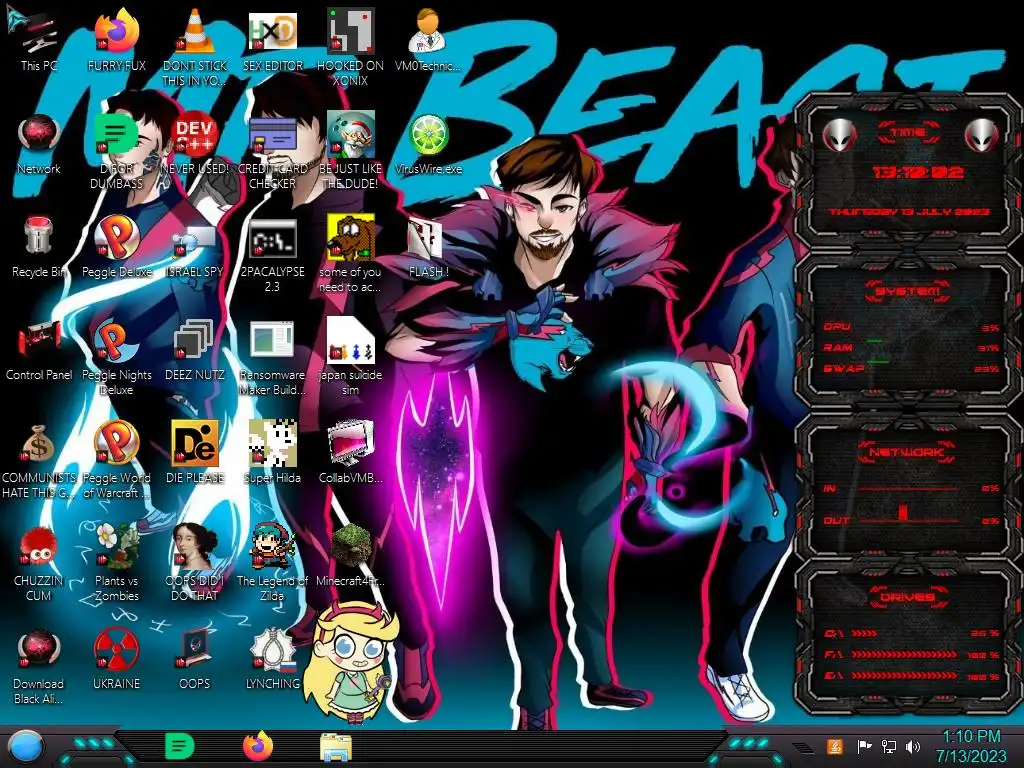Click the orange tray icon
Viewport: 1024px width, 768px height.
835,746
